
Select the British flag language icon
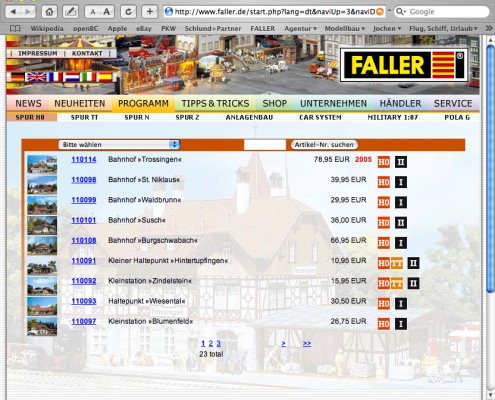coord(37,77)
